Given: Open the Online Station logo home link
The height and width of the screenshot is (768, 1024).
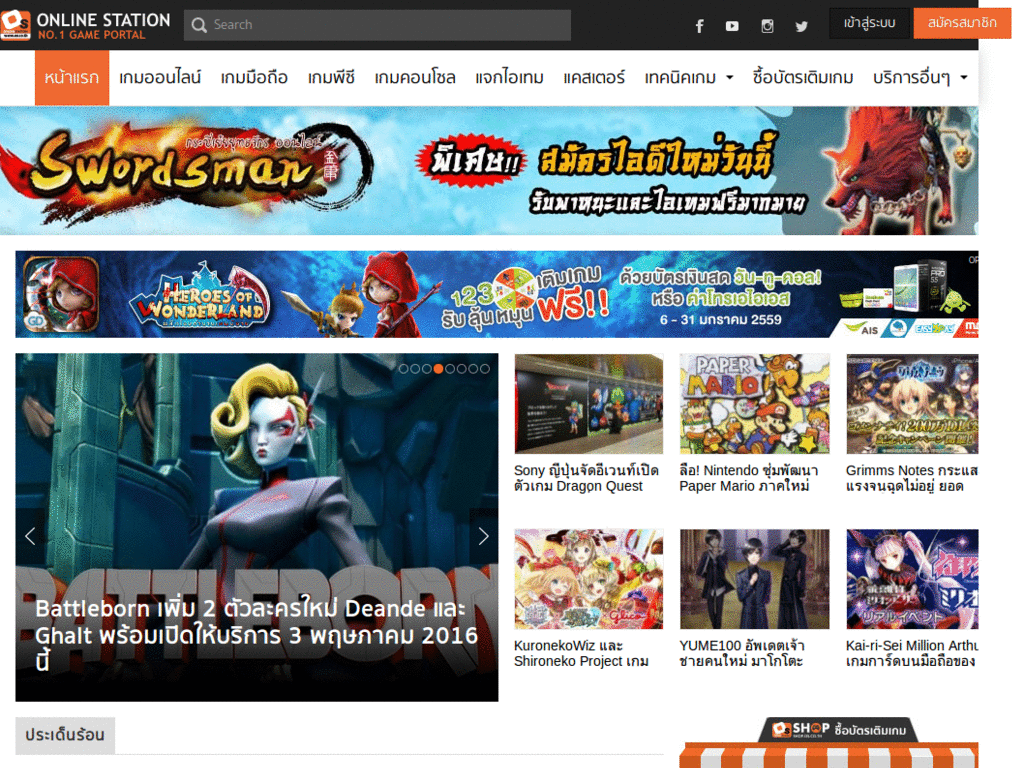Looking at the screenshot, I should 86,25.
